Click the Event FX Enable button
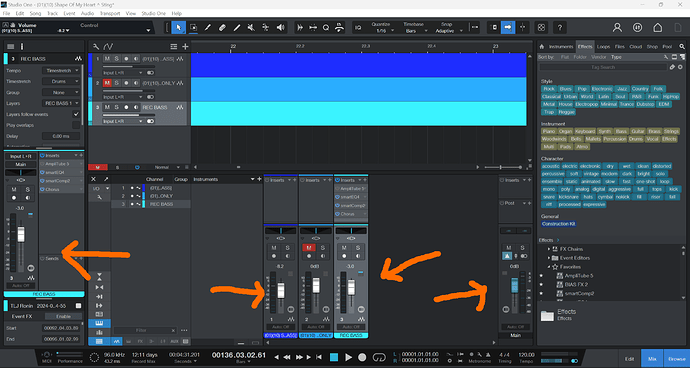Viewport: 690px width, 368px height. pyautogui.click(x=63, y=316)
